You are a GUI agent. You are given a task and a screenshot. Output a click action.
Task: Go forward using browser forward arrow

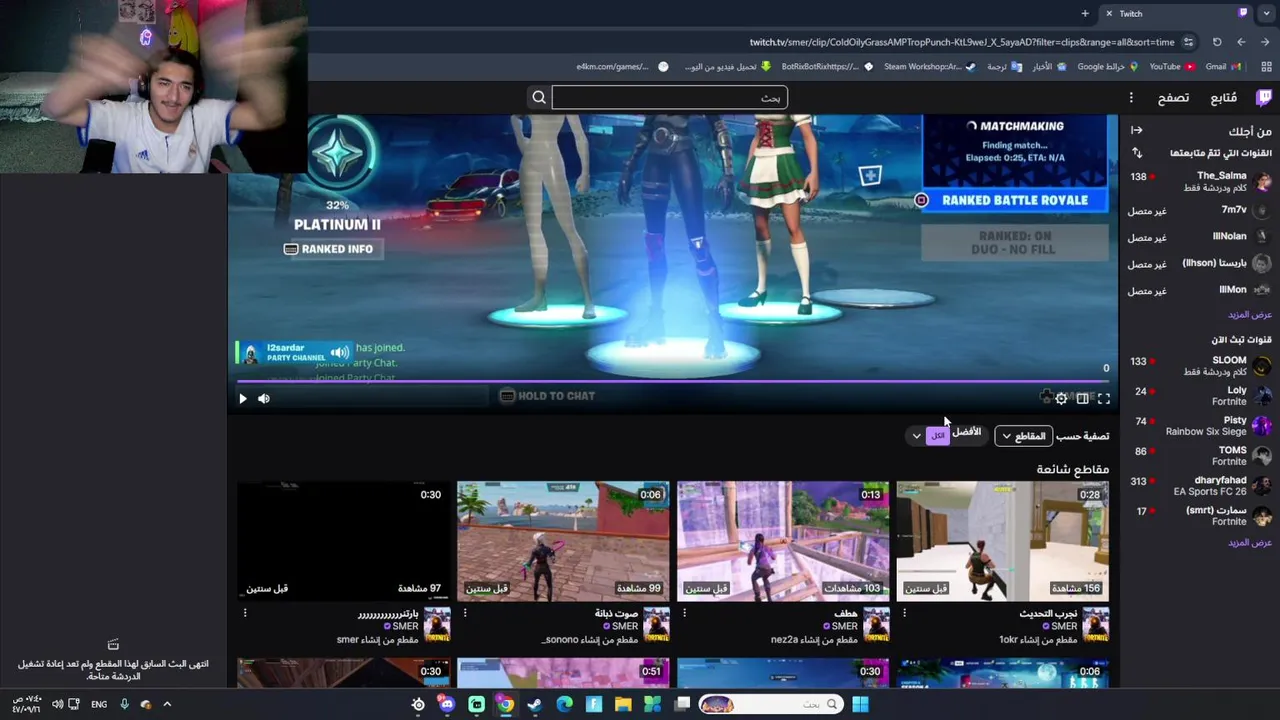(x=1241, y=42)
